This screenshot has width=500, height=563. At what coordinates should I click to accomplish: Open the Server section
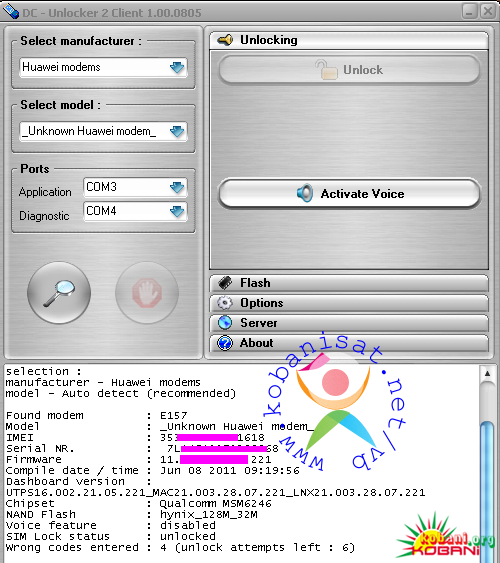point(349,323)
